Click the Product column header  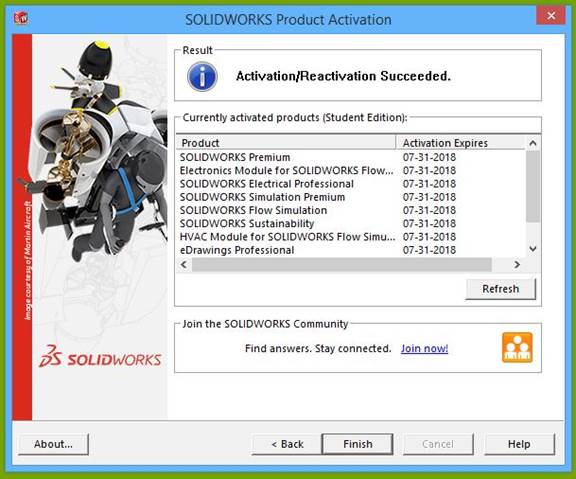[286, 143]
